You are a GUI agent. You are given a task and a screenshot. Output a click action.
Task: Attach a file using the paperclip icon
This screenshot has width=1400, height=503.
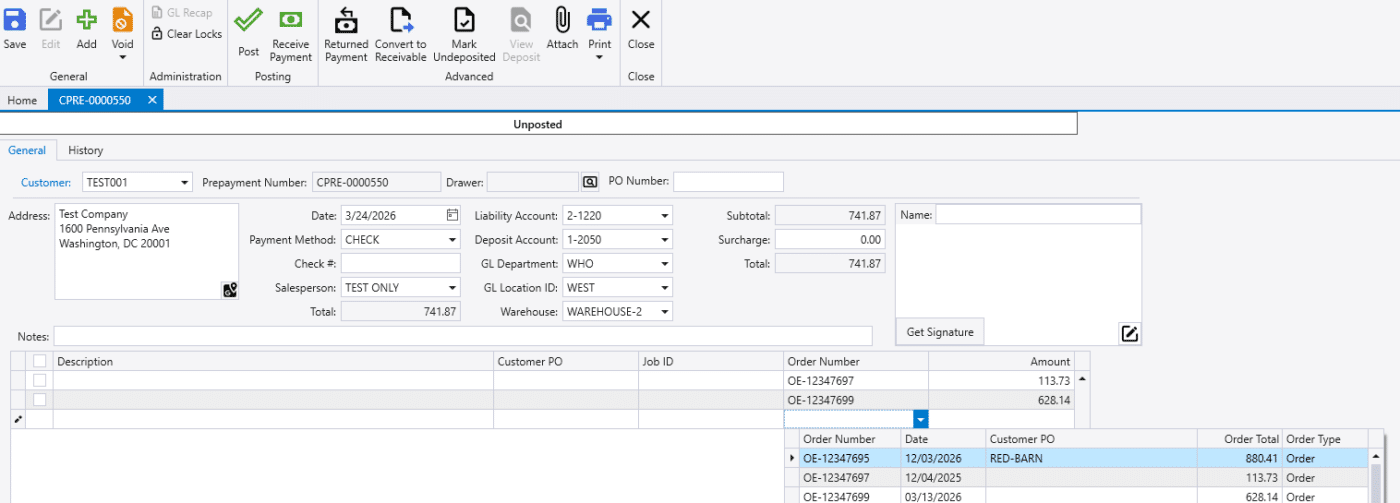[x=562, y=20]
